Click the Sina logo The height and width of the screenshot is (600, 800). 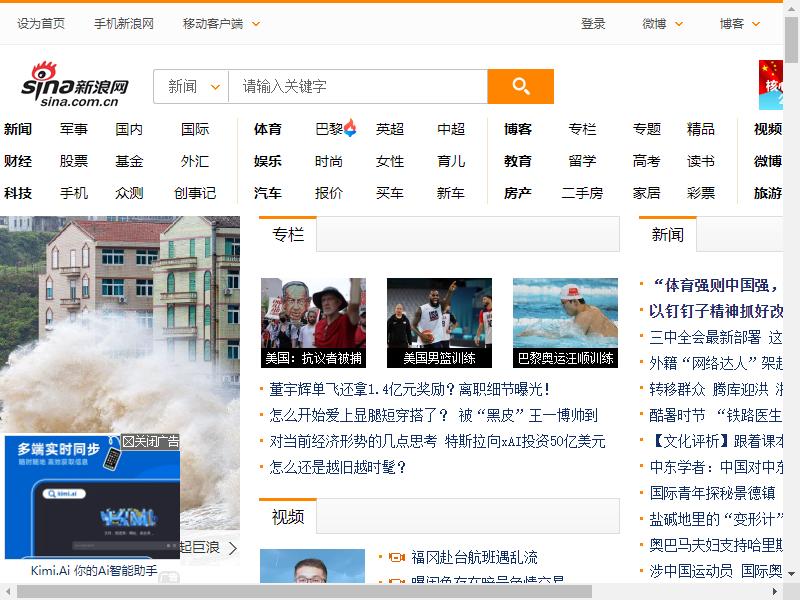tap(74, 85)
